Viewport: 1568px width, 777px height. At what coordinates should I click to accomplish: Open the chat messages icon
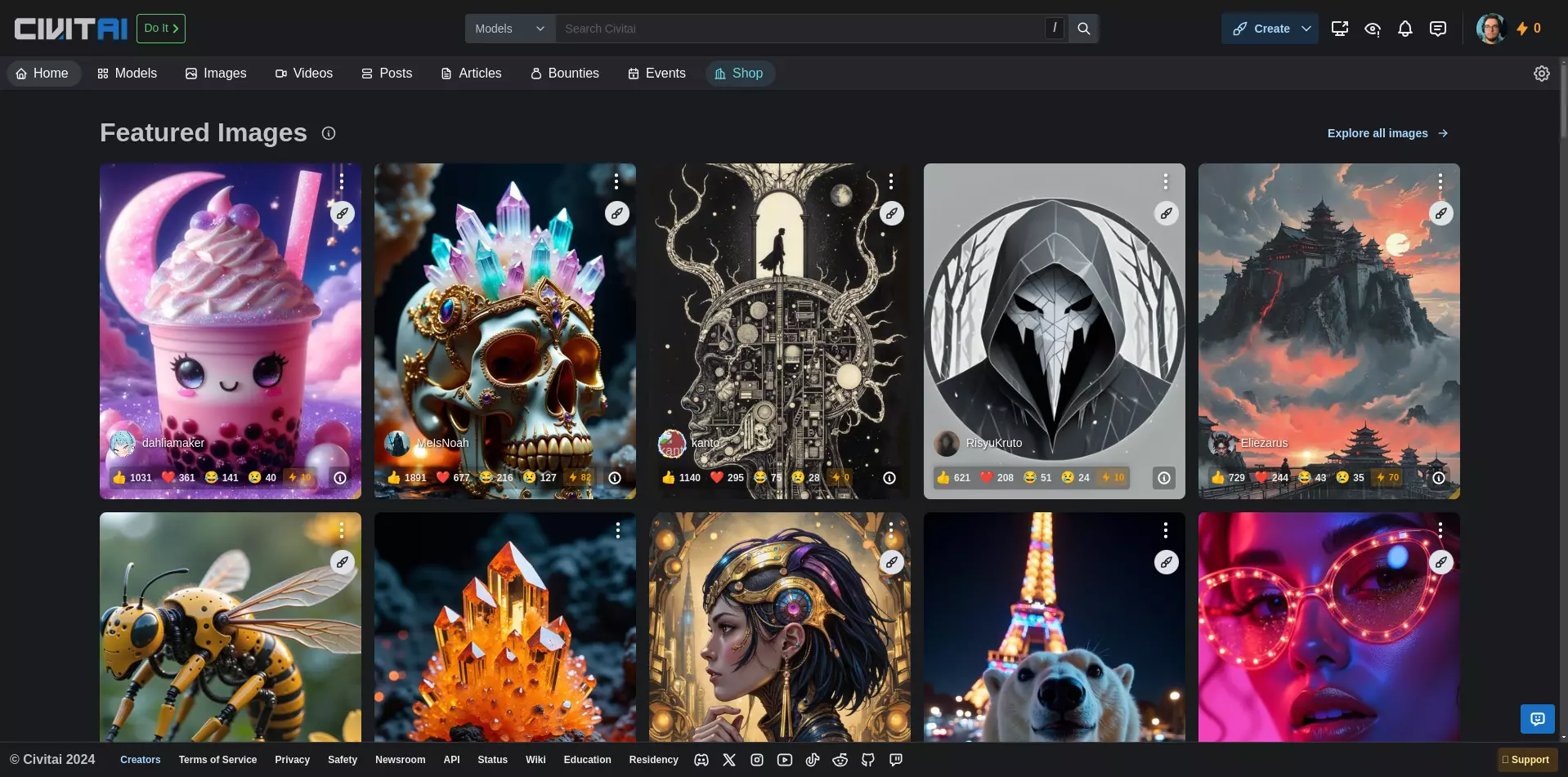pos(1437,29)
